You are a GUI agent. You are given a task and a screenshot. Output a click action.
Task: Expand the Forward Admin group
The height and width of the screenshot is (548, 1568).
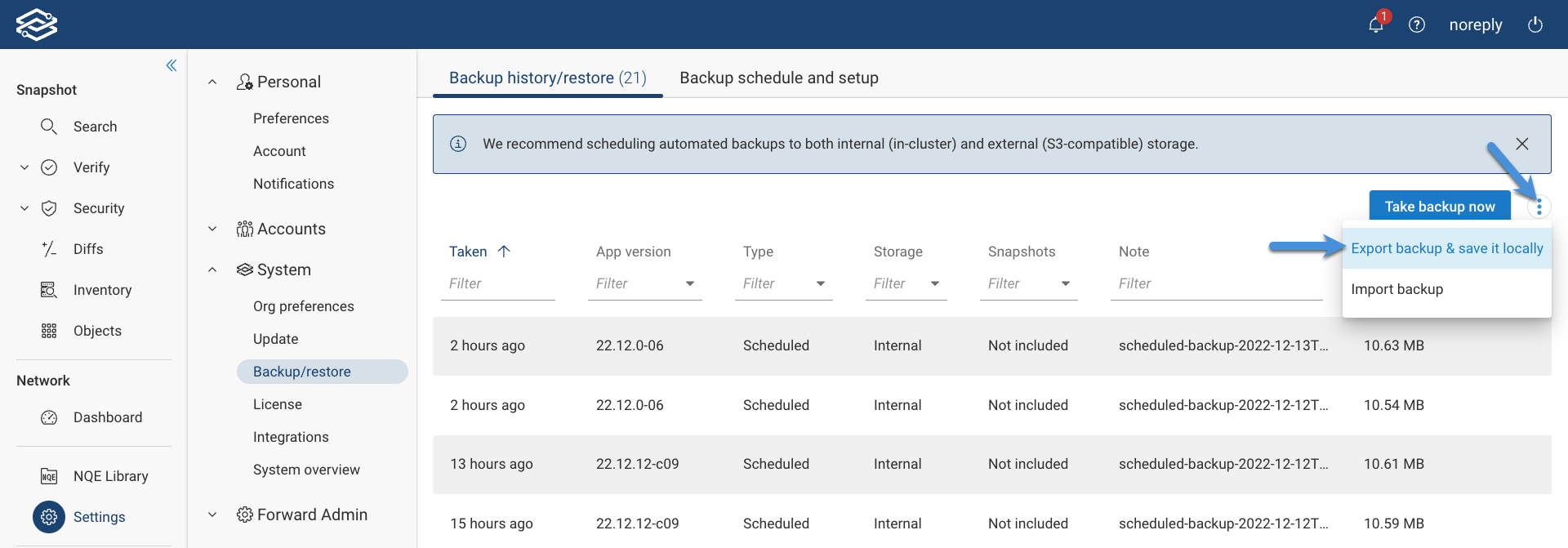click(212, 515)
